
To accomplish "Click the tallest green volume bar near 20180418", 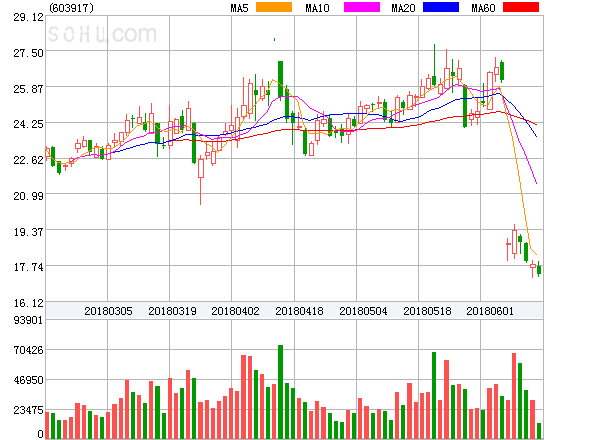I will coord(280,392).
